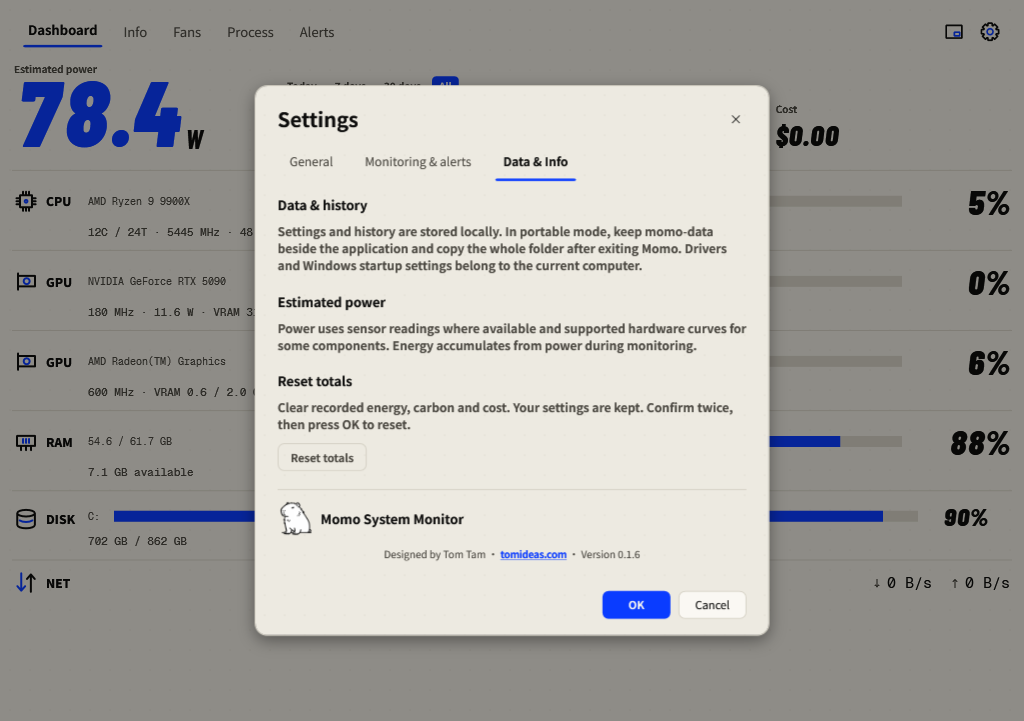Click the CPU chip icon

click(x=26, y=201)
